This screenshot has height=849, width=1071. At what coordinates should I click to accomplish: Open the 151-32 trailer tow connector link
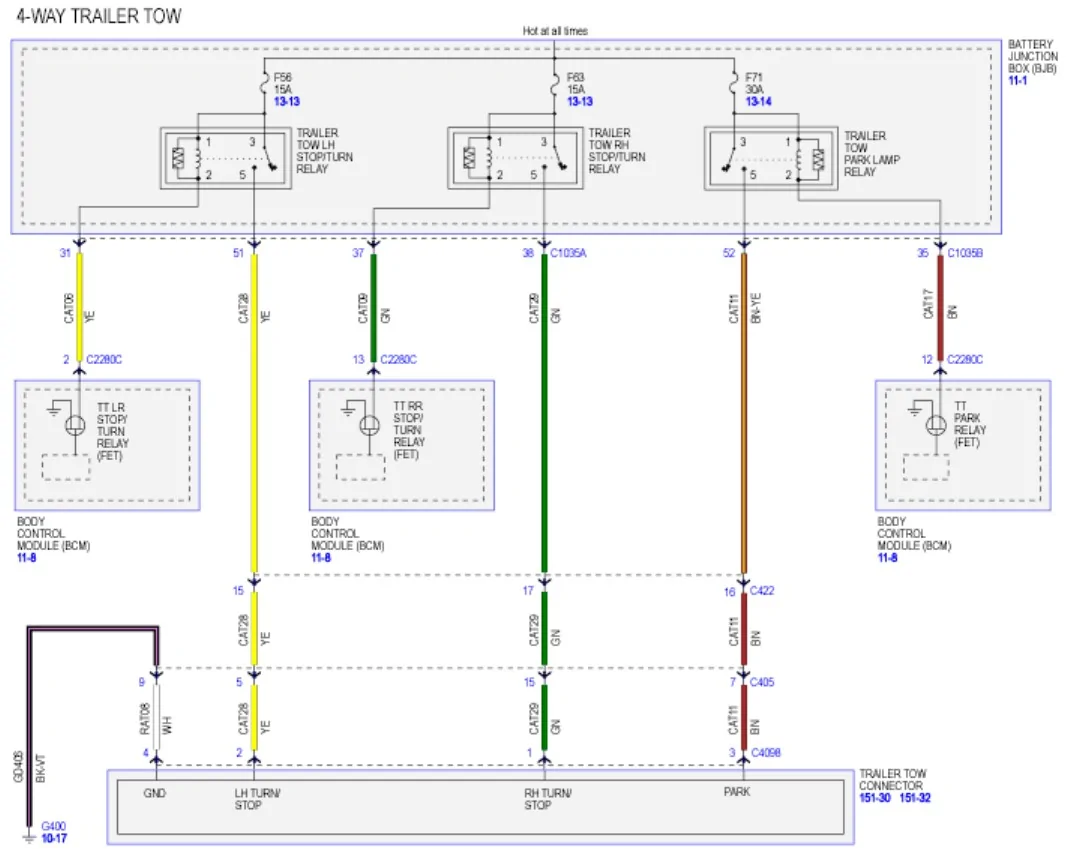[915, 798]
